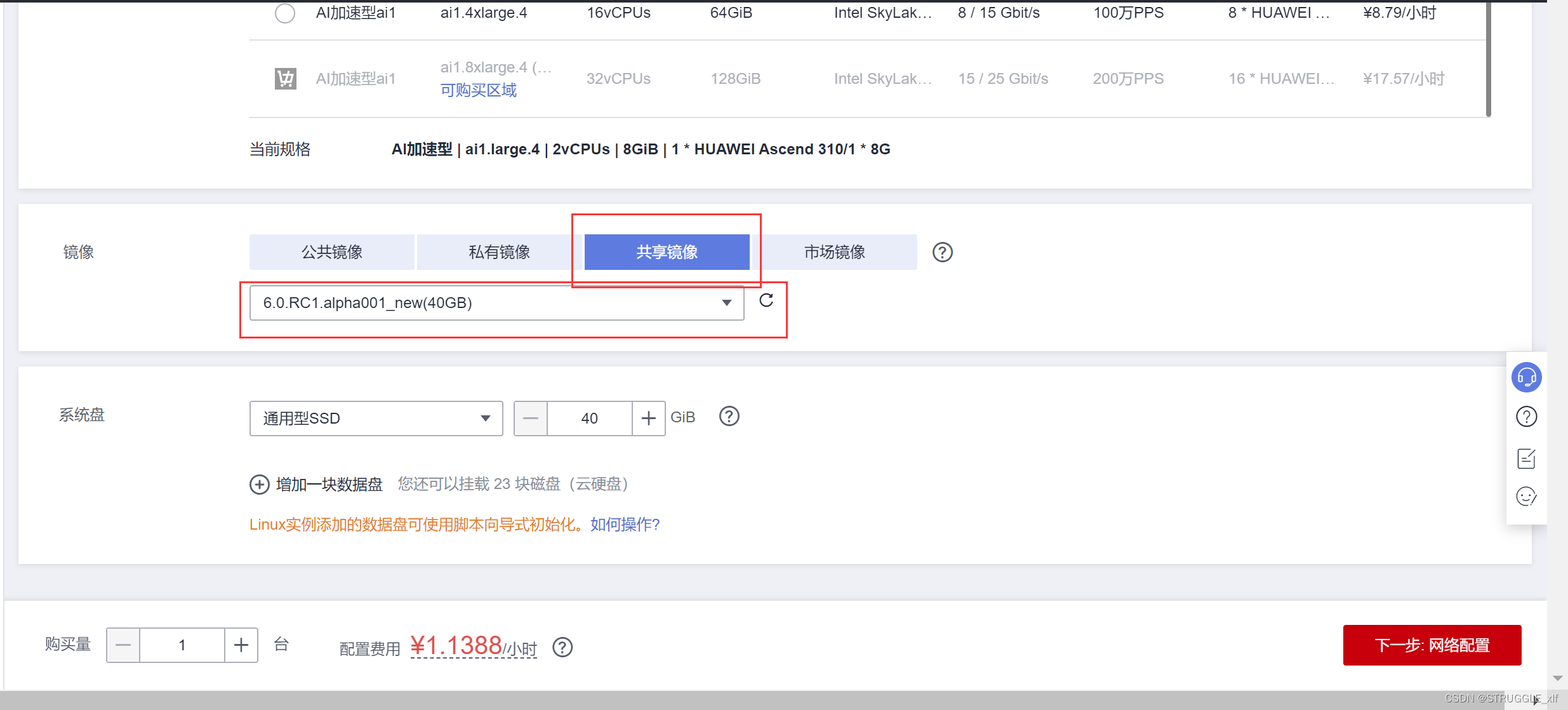1568x710 pixels.
Task: Click the purchase quantity input field
Action: 182,645
